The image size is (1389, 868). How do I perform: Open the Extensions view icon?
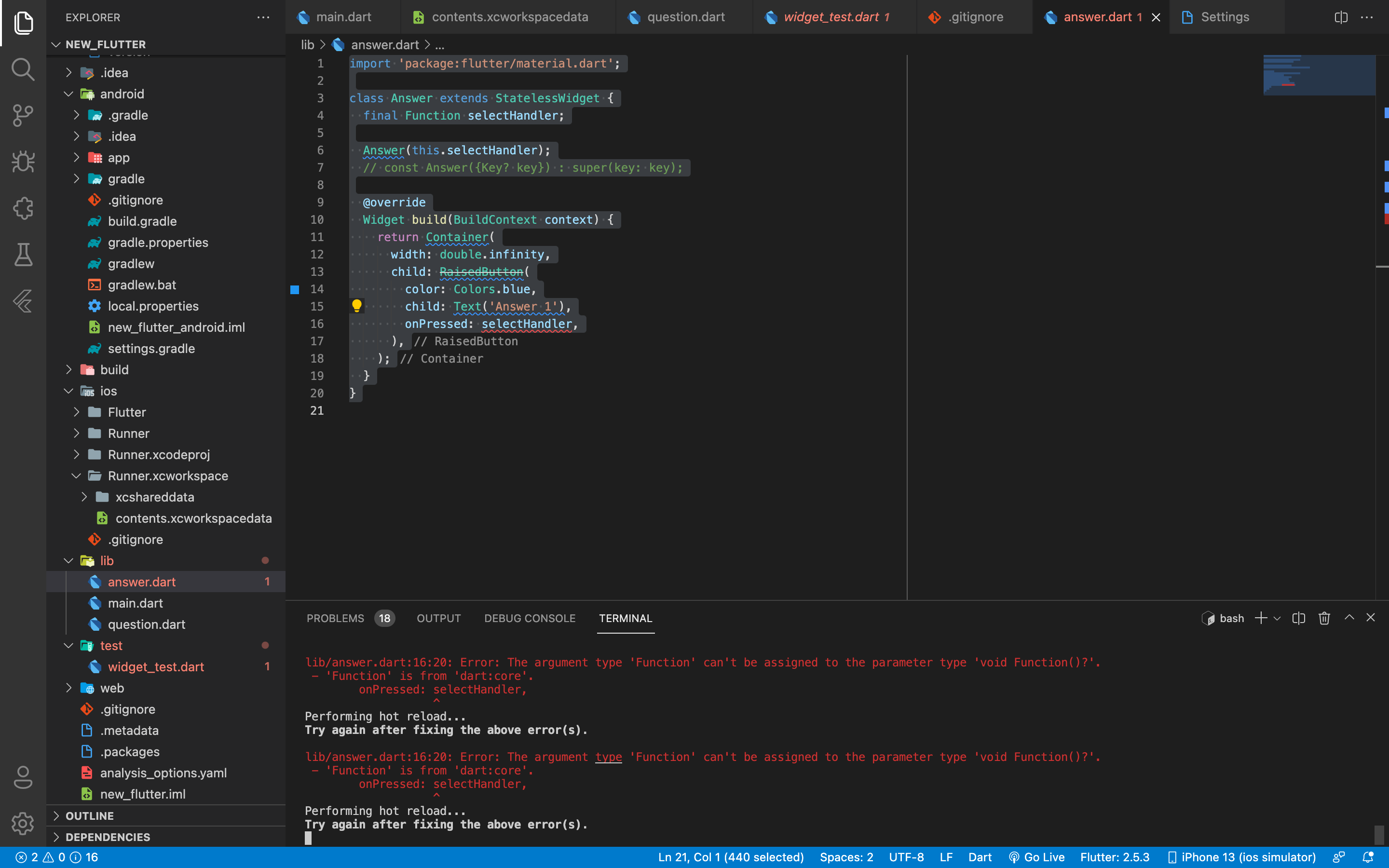point(23,208)
